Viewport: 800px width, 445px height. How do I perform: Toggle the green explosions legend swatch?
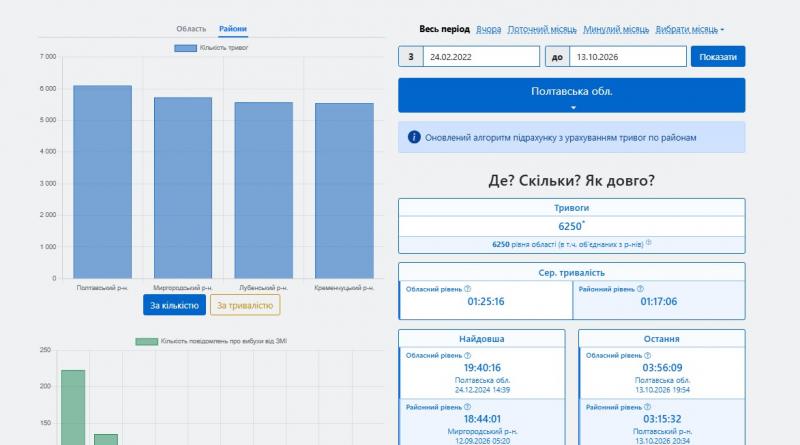tap(146, 341)
